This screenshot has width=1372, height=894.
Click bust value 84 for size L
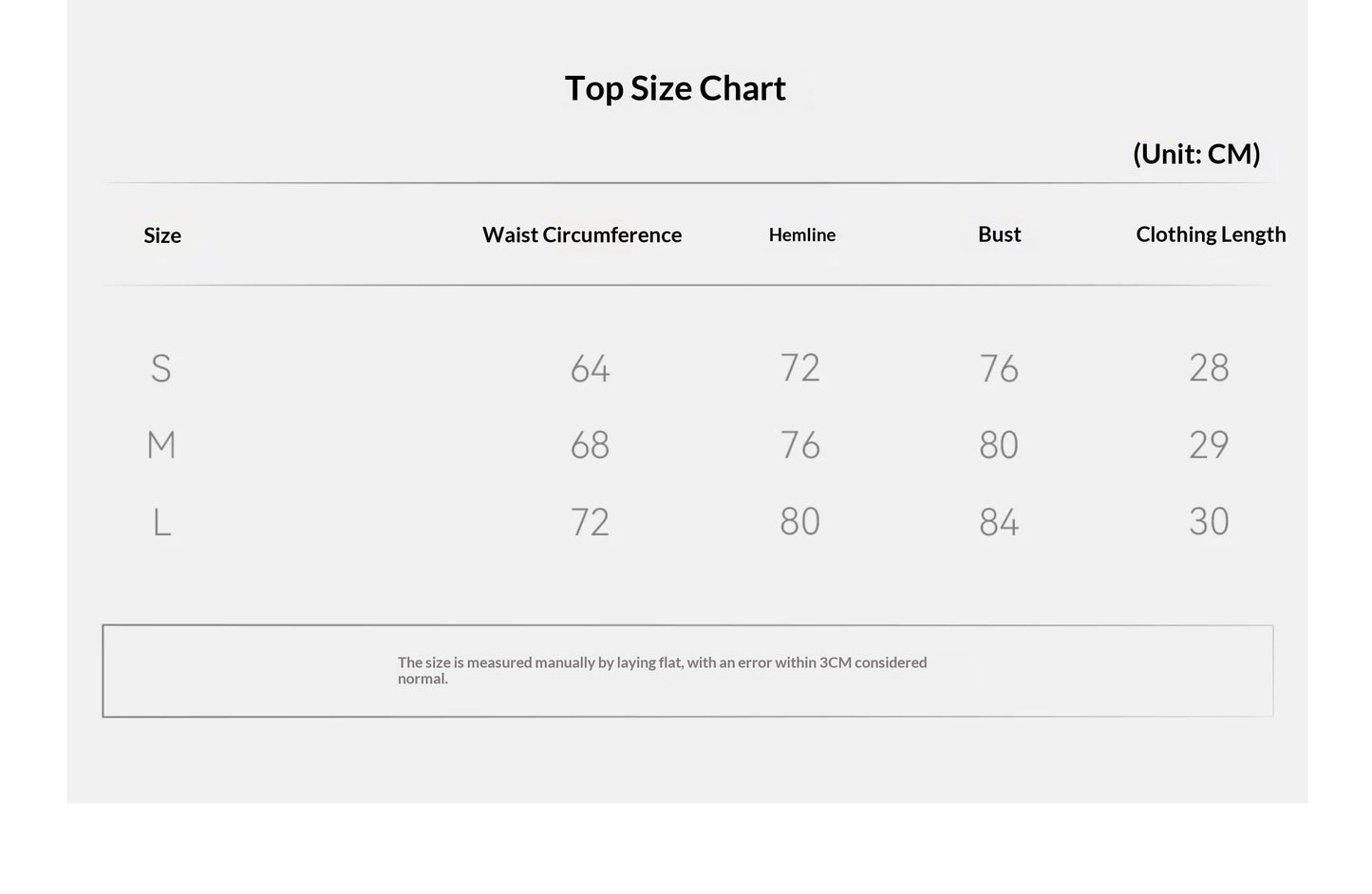pyautogui.click(x=999, y=522)
